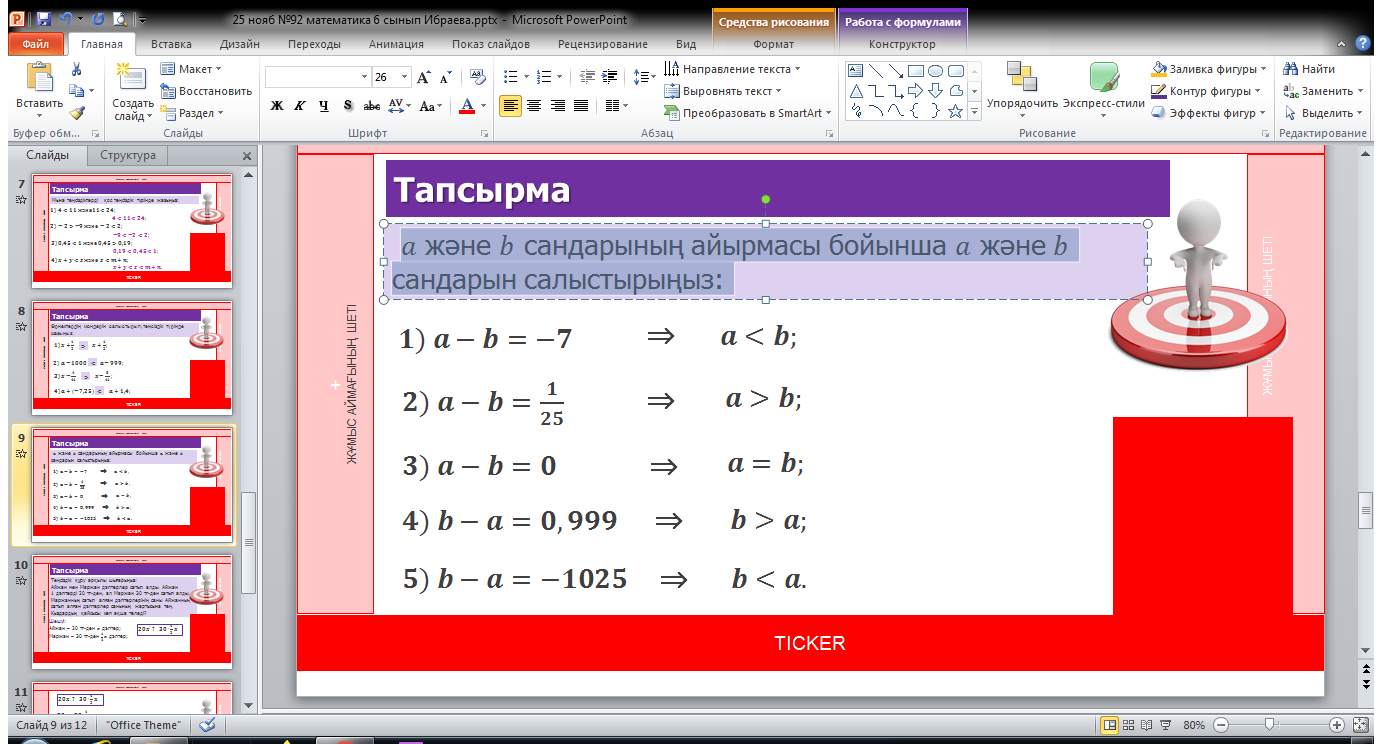Click the zoom out minus button
The width and height of the screenshot is (1382, 744).
point(1220,724)
